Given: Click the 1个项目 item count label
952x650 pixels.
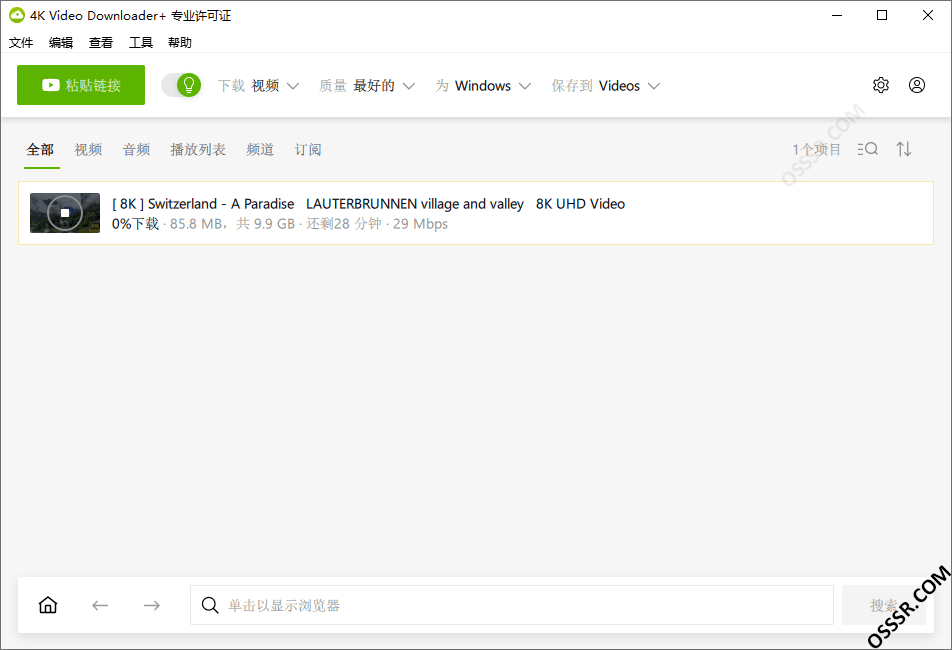Looking at the screenshot, I should coord(817,149).
